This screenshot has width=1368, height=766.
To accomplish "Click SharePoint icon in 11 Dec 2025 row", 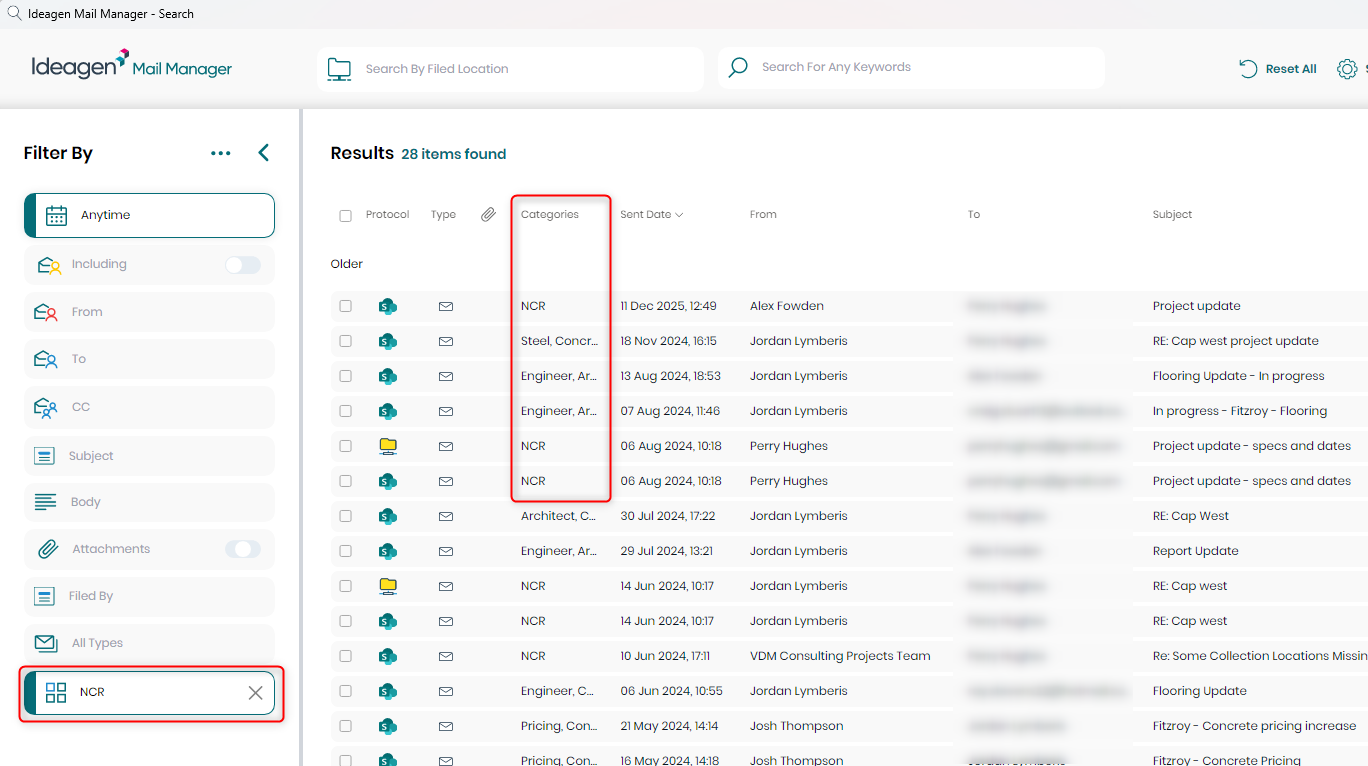I will [387, 306].
